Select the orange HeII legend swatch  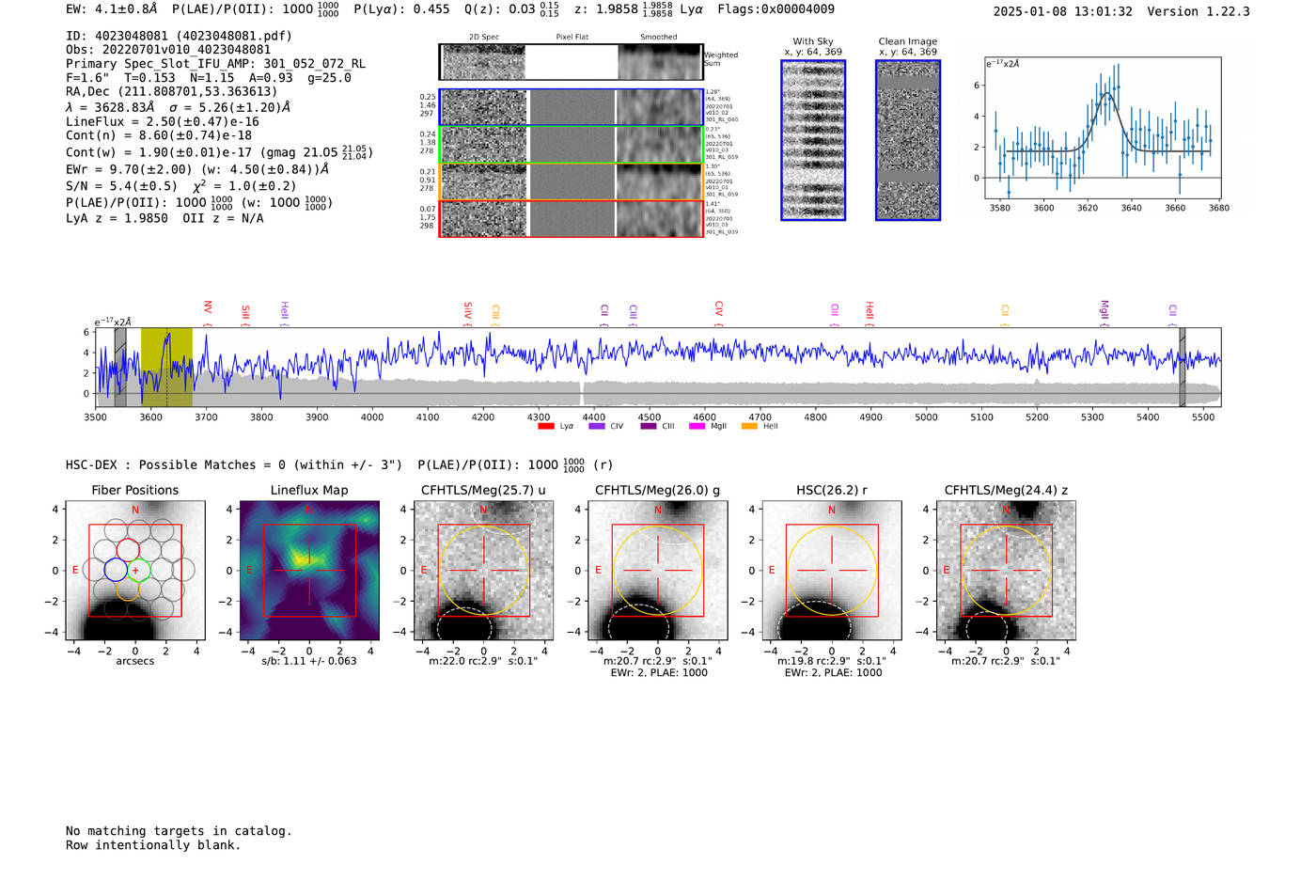[x=749, y=426]
